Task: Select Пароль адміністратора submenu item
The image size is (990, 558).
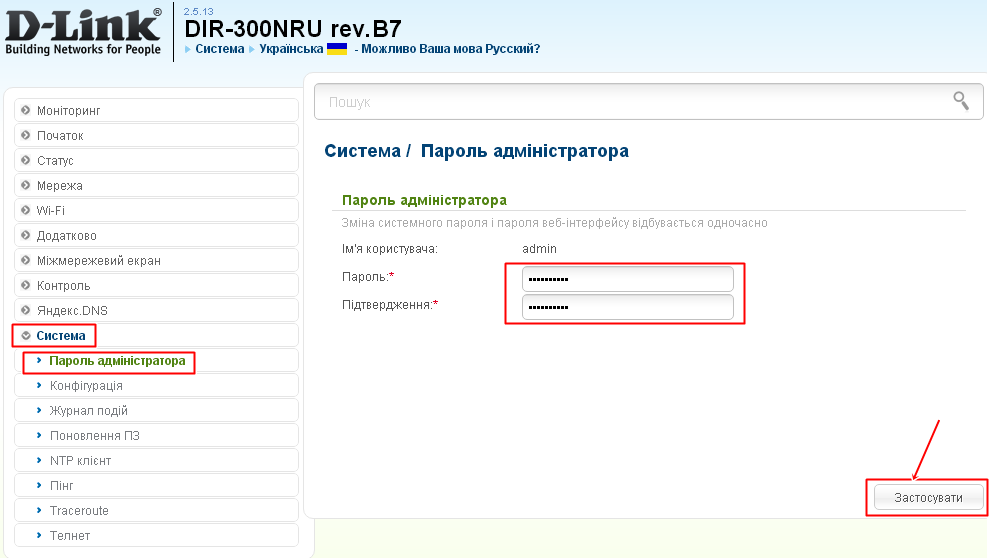Action: [156, 360]
